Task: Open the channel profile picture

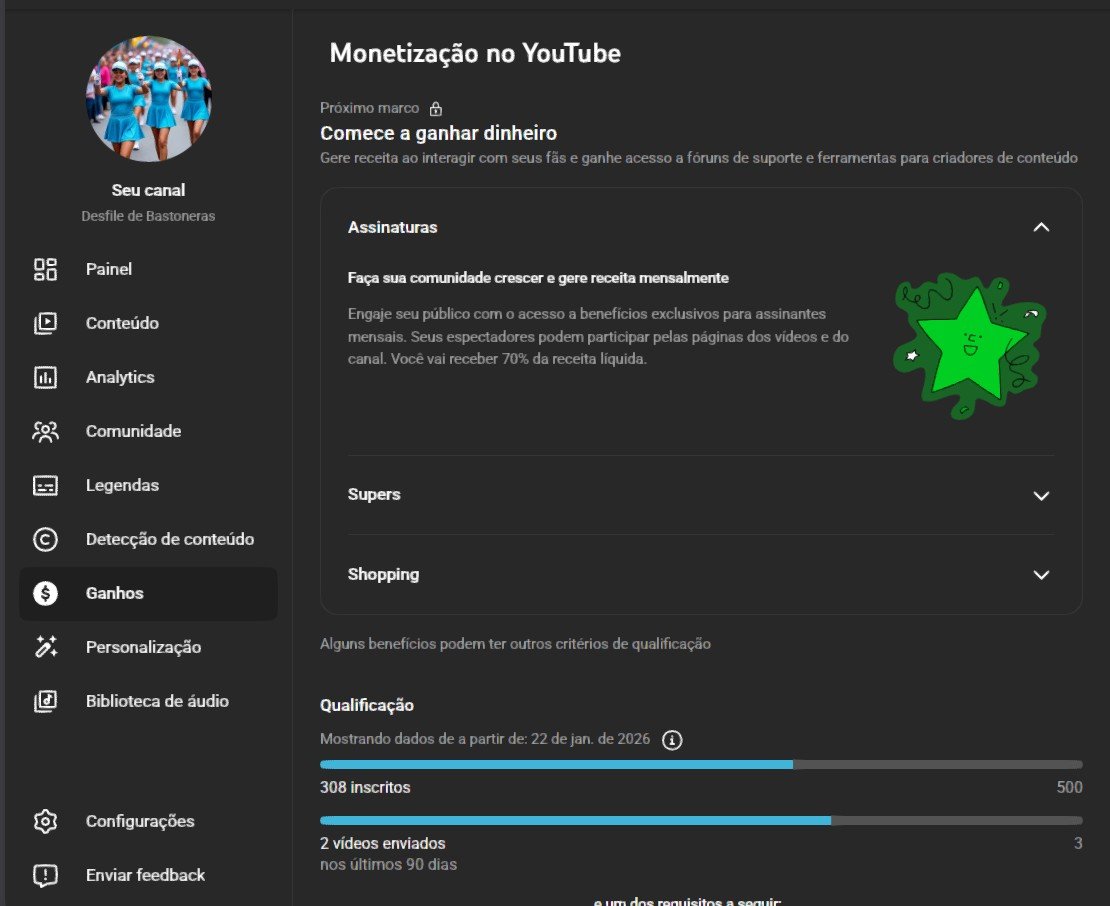Action: [148, 98]
